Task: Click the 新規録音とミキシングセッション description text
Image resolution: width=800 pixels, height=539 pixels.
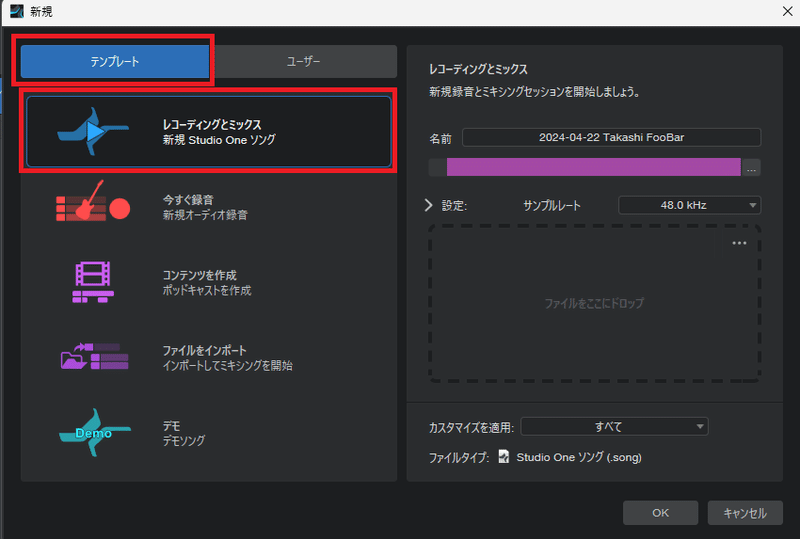Action: click(535, 92)
